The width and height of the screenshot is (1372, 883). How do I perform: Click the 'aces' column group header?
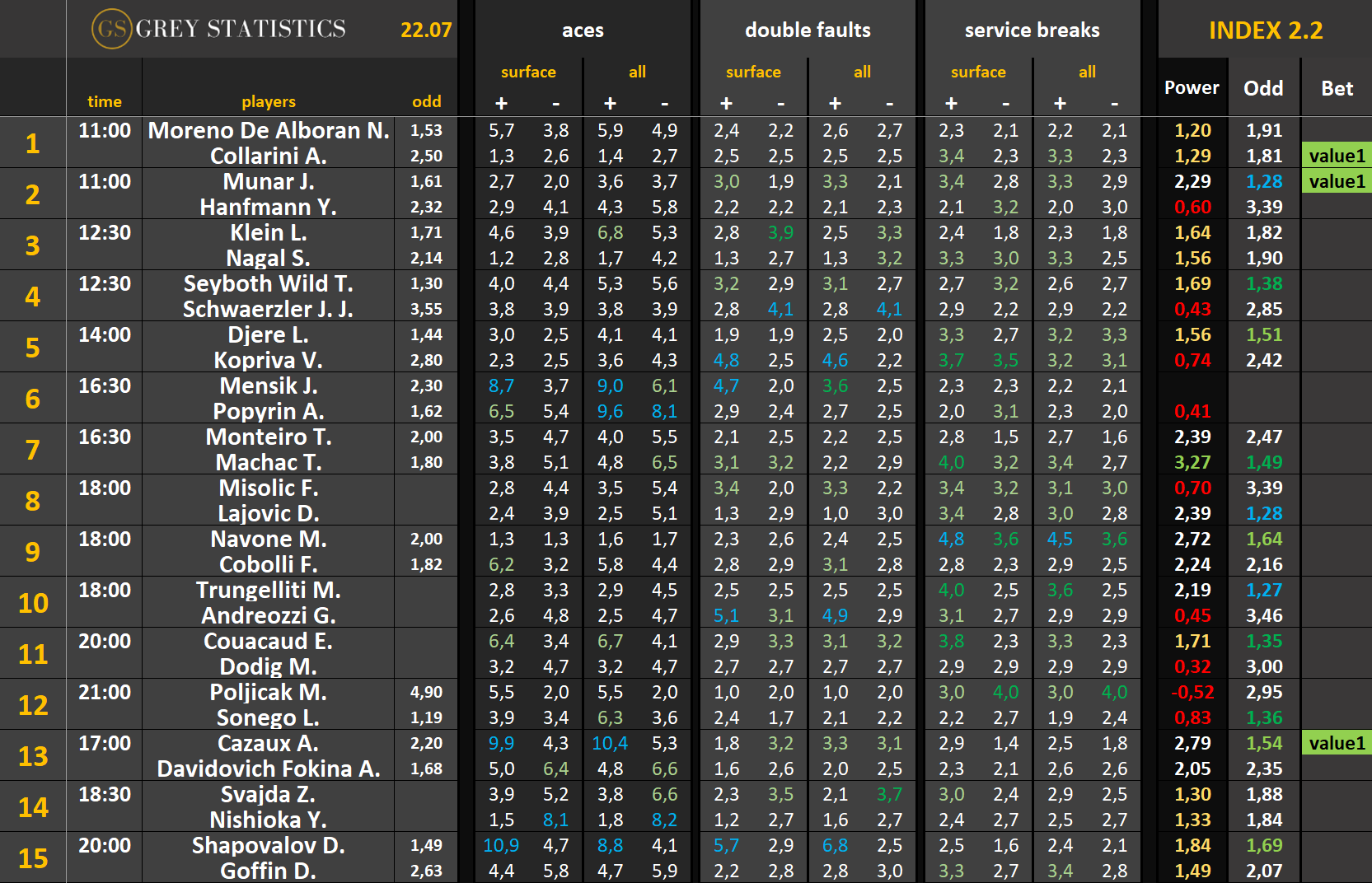coord(583,30)
